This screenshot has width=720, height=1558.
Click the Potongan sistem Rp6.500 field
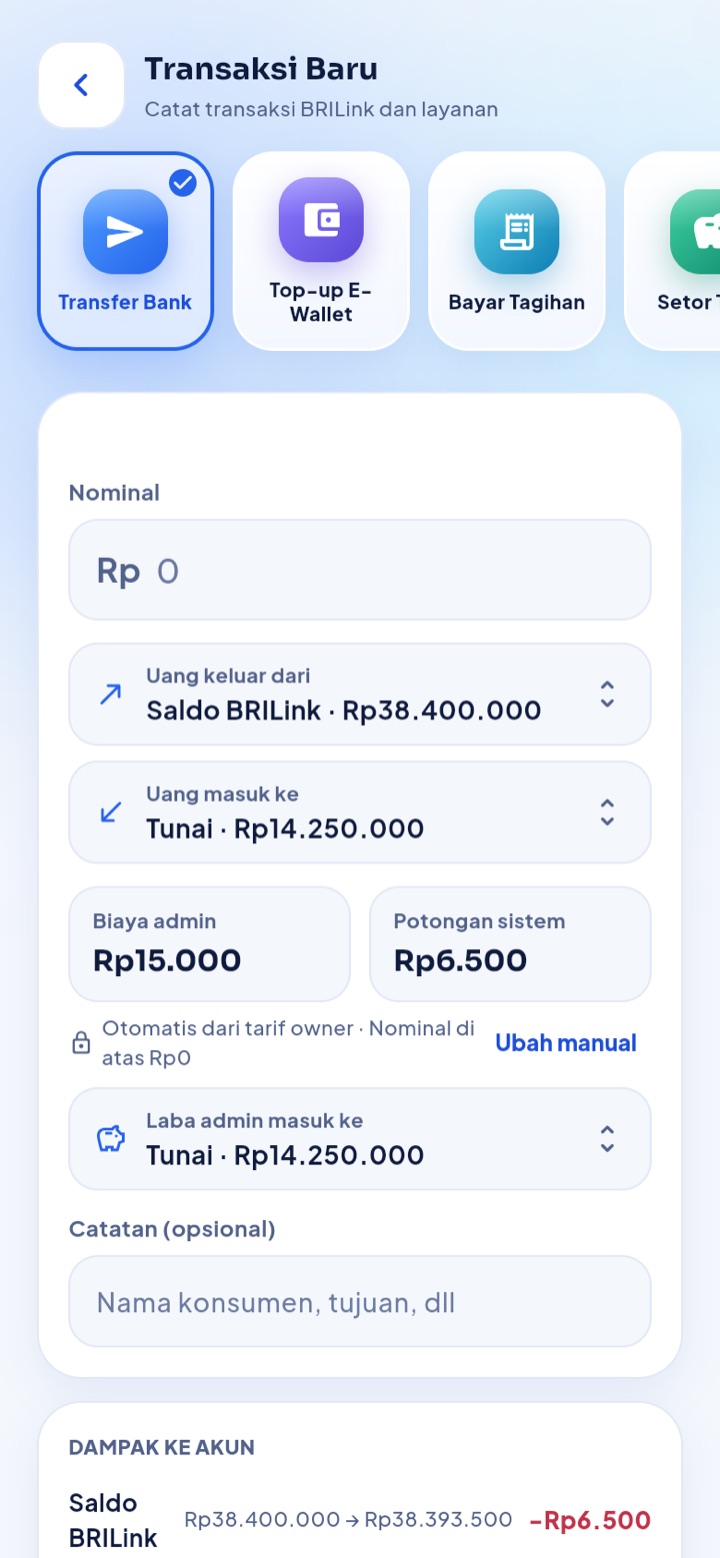510,944
